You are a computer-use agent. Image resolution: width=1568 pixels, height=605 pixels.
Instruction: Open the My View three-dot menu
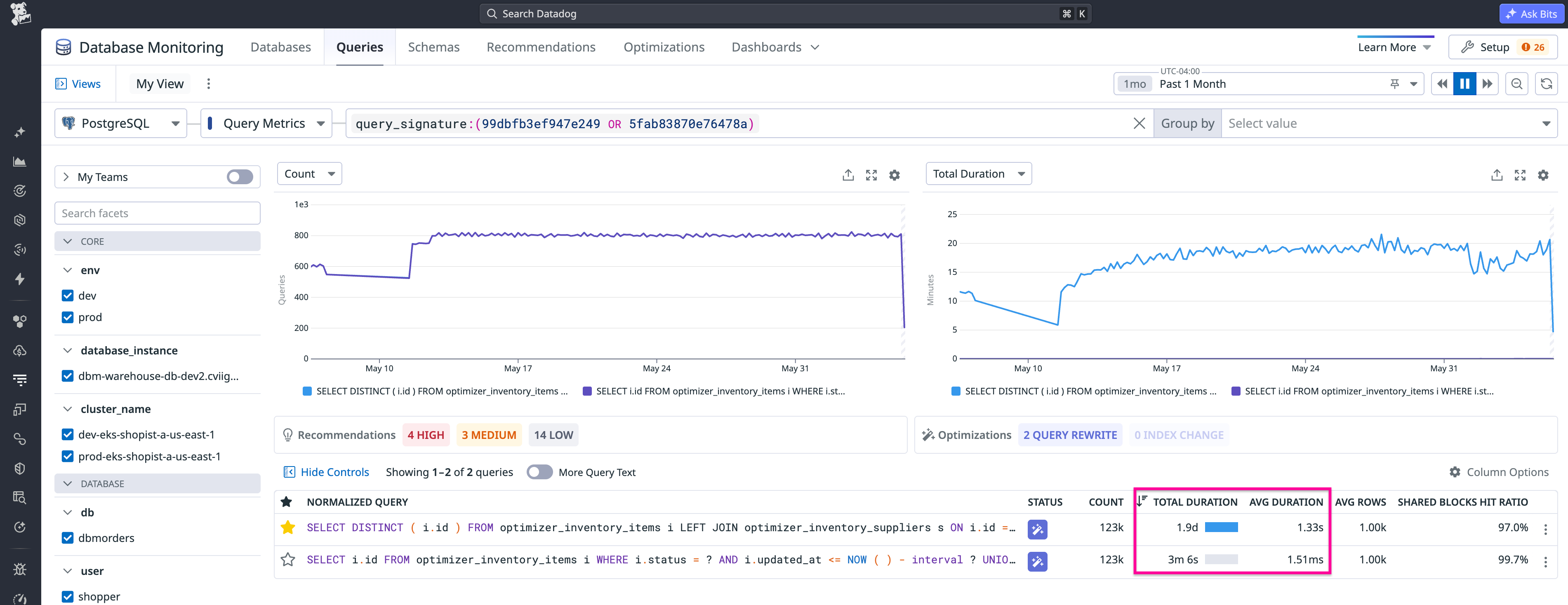tap(209, 84)
